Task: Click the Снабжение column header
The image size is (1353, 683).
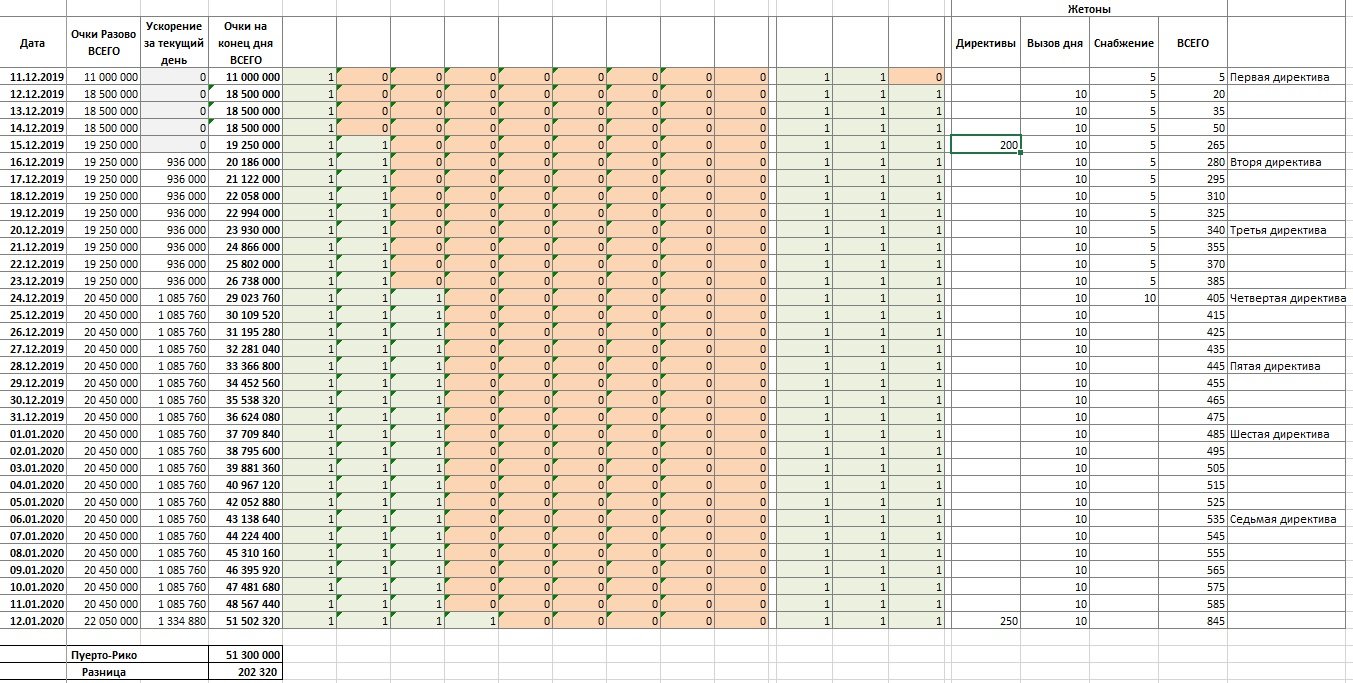Action: click(1123, 43)
